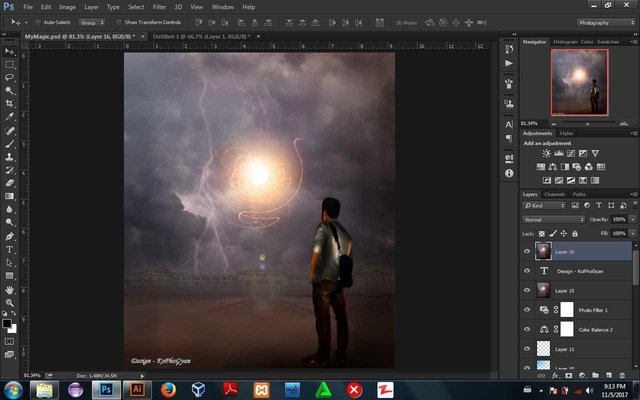Enable the Auto-Select checkbox
The width and height of the screenshot is (640, 400).
(37, 21)
